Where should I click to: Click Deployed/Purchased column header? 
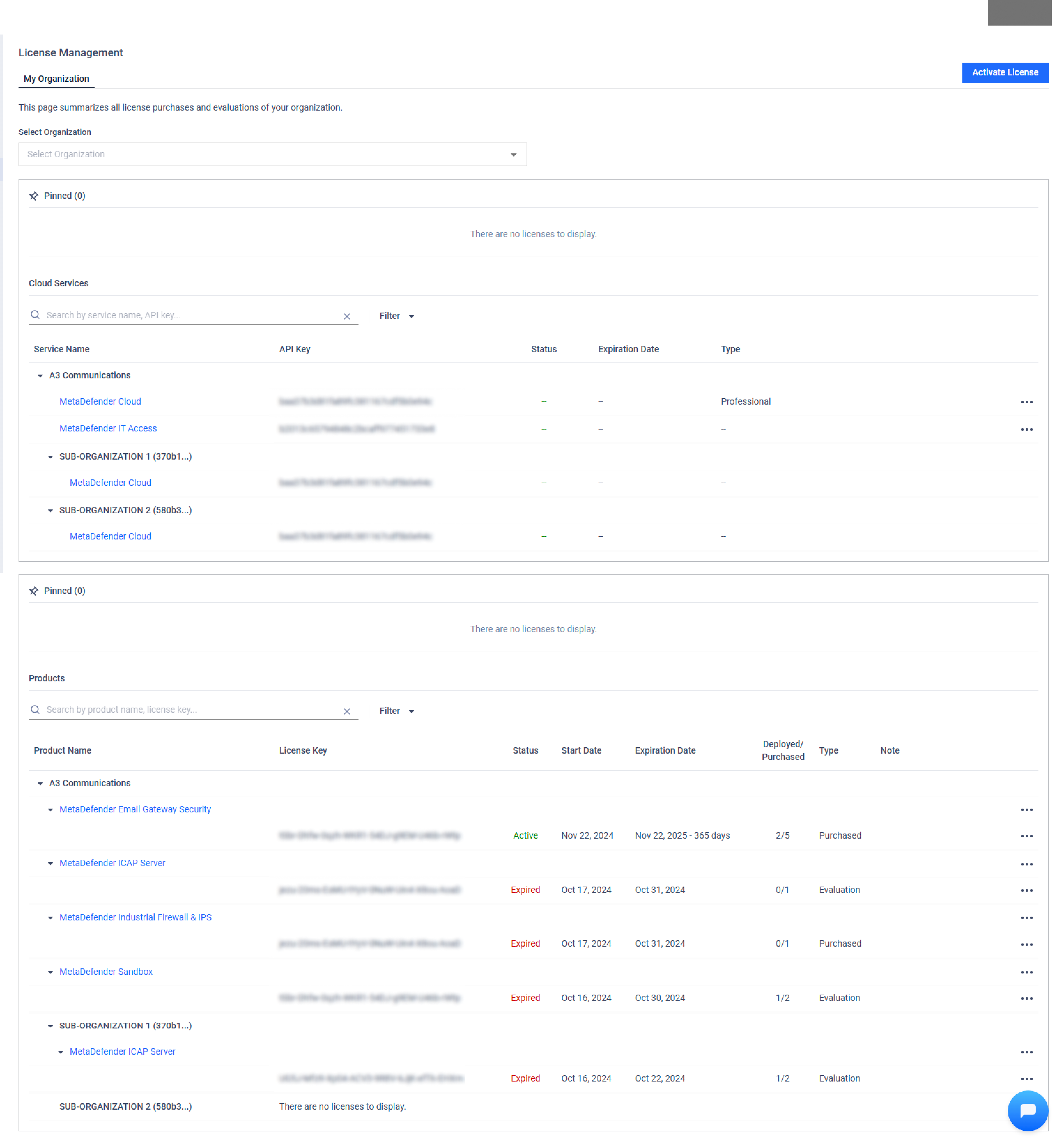click(783, 750)
